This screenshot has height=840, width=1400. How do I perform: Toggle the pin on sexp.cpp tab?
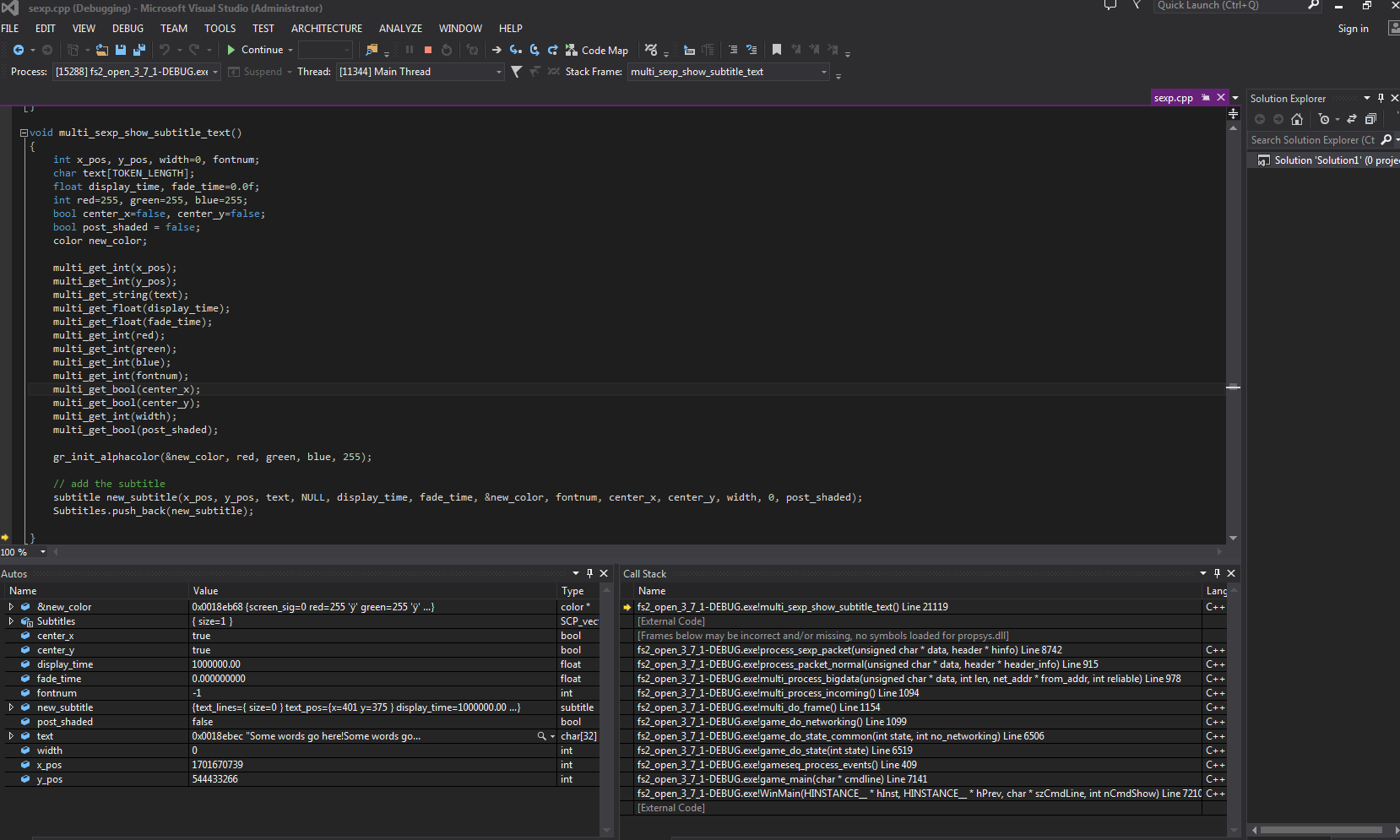click(1206, 98)
